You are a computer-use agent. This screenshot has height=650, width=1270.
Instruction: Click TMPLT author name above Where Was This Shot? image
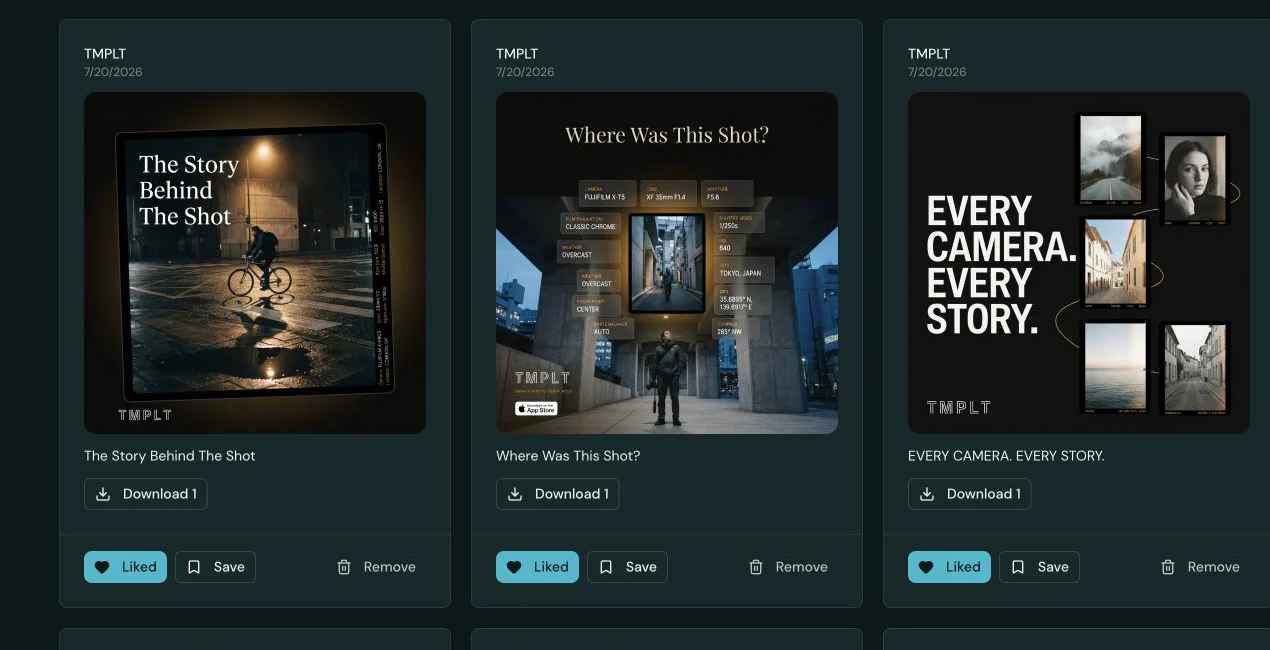(517, 54)
